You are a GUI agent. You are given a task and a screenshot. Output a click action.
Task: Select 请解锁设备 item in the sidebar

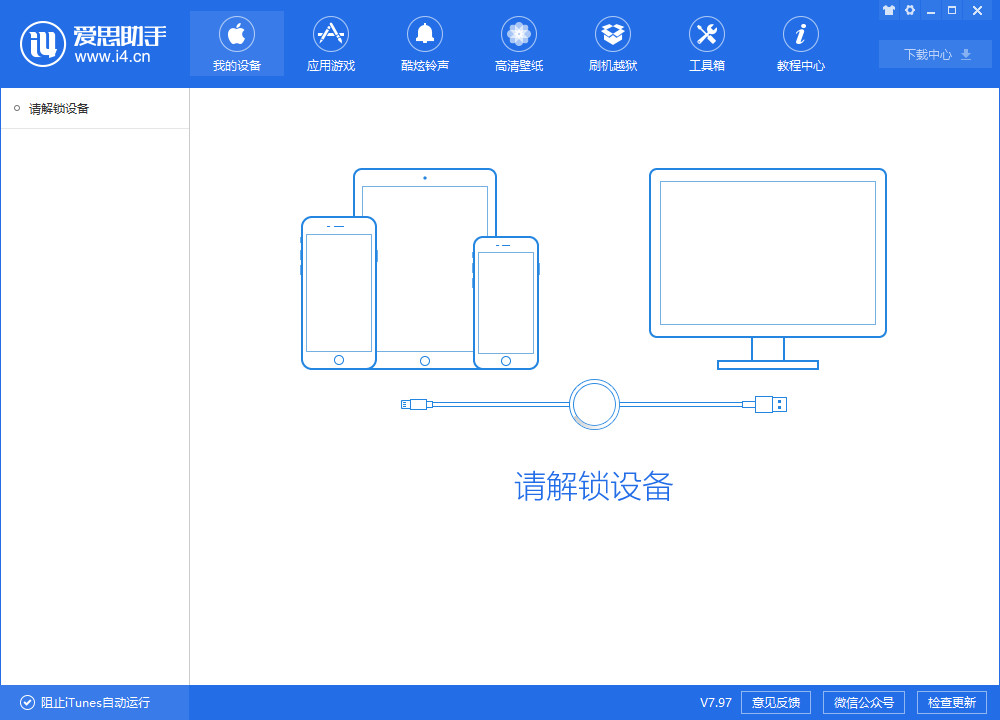pyautogui.click(x=59, y=108)
